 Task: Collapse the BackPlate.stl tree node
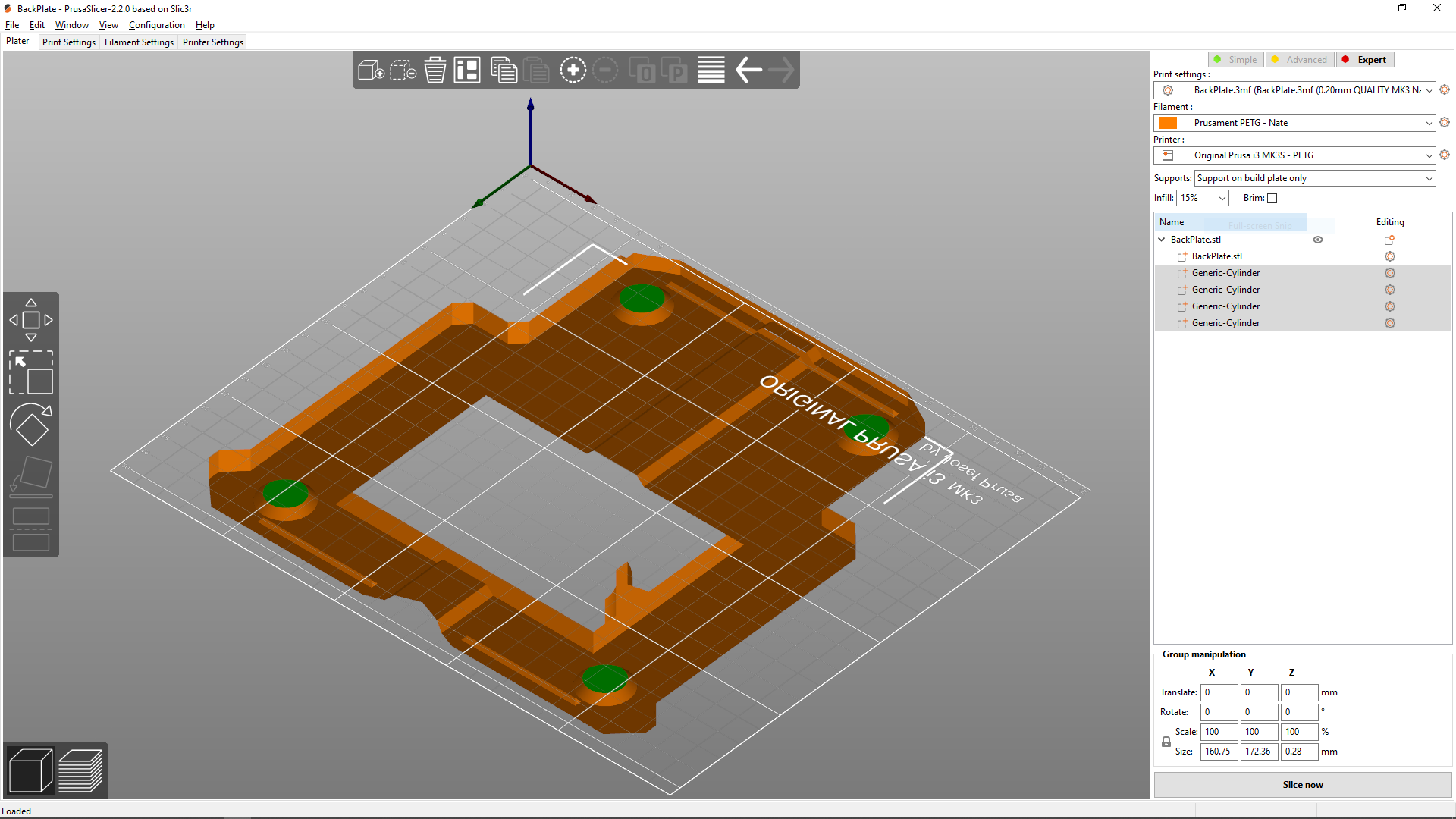(1162, 240)
